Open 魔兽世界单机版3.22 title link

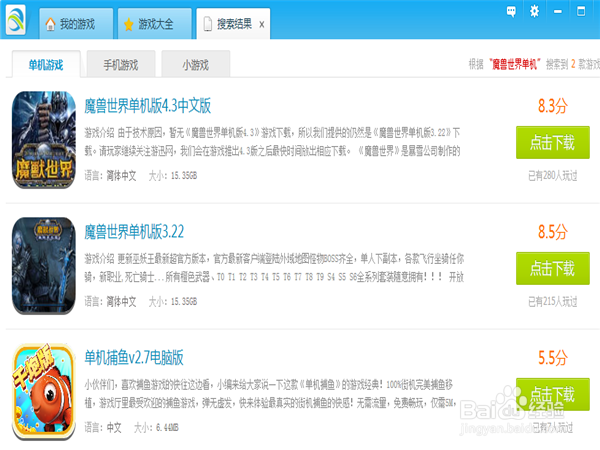[134, 232]
